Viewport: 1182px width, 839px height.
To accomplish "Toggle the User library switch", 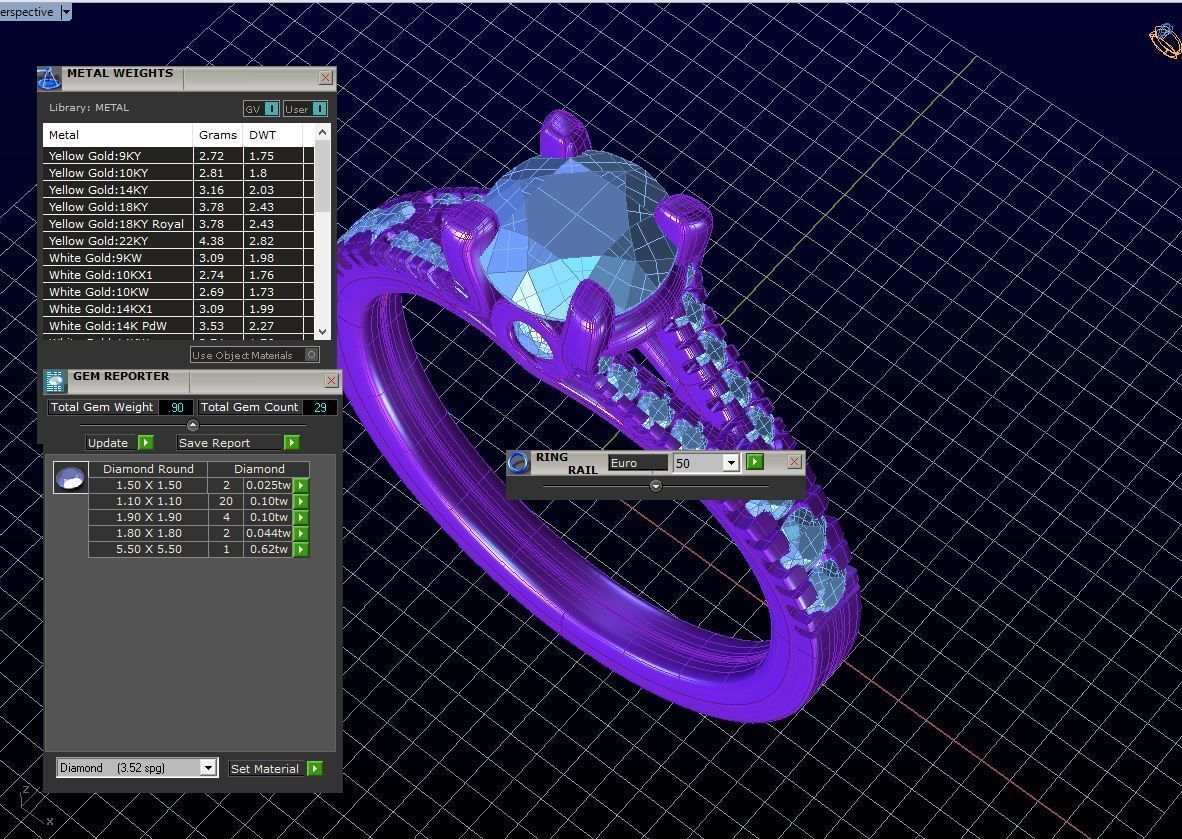I will [x=319, y=109].
